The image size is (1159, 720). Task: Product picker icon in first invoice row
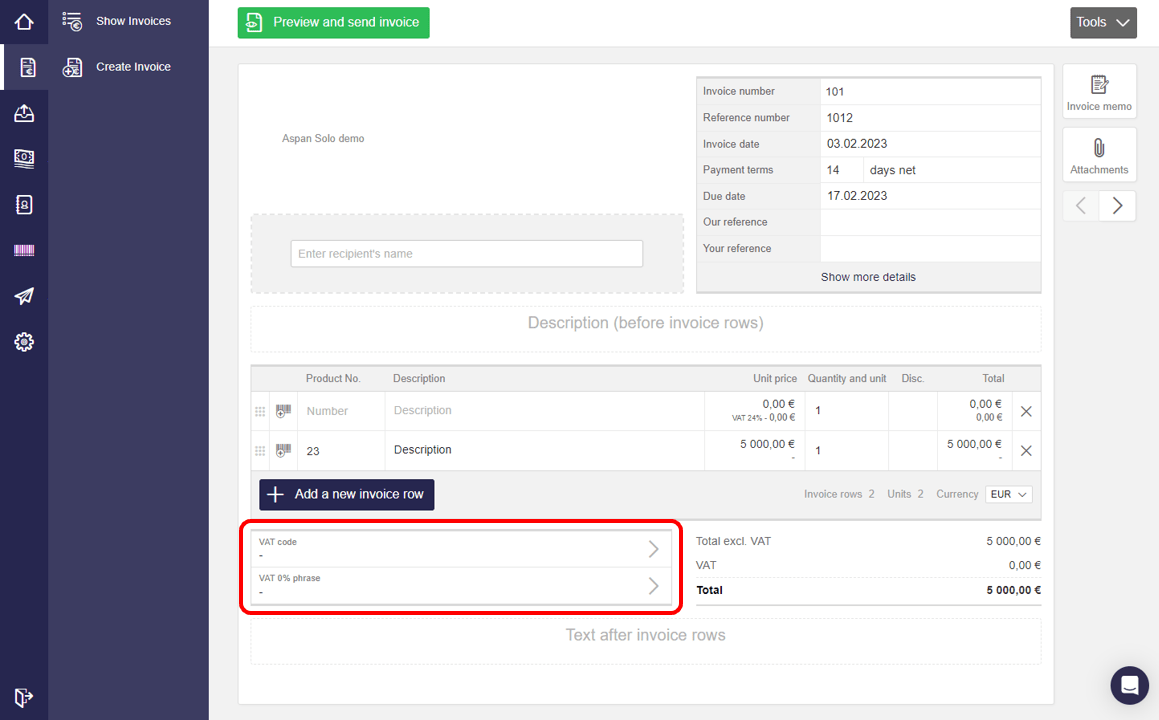click(283, 411)
